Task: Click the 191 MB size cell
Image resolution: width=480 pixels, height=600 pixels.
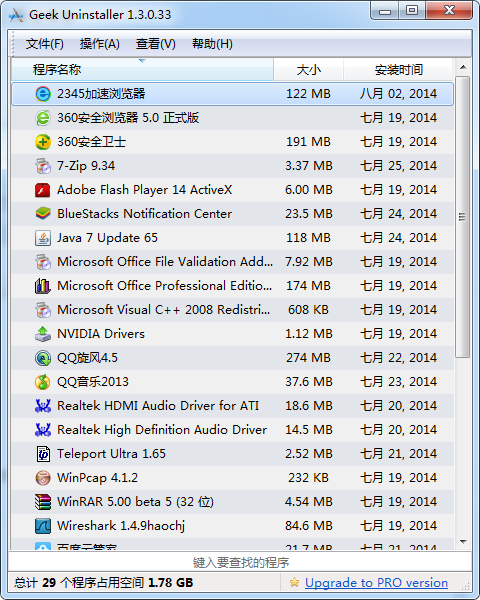Action: (308, 142)
